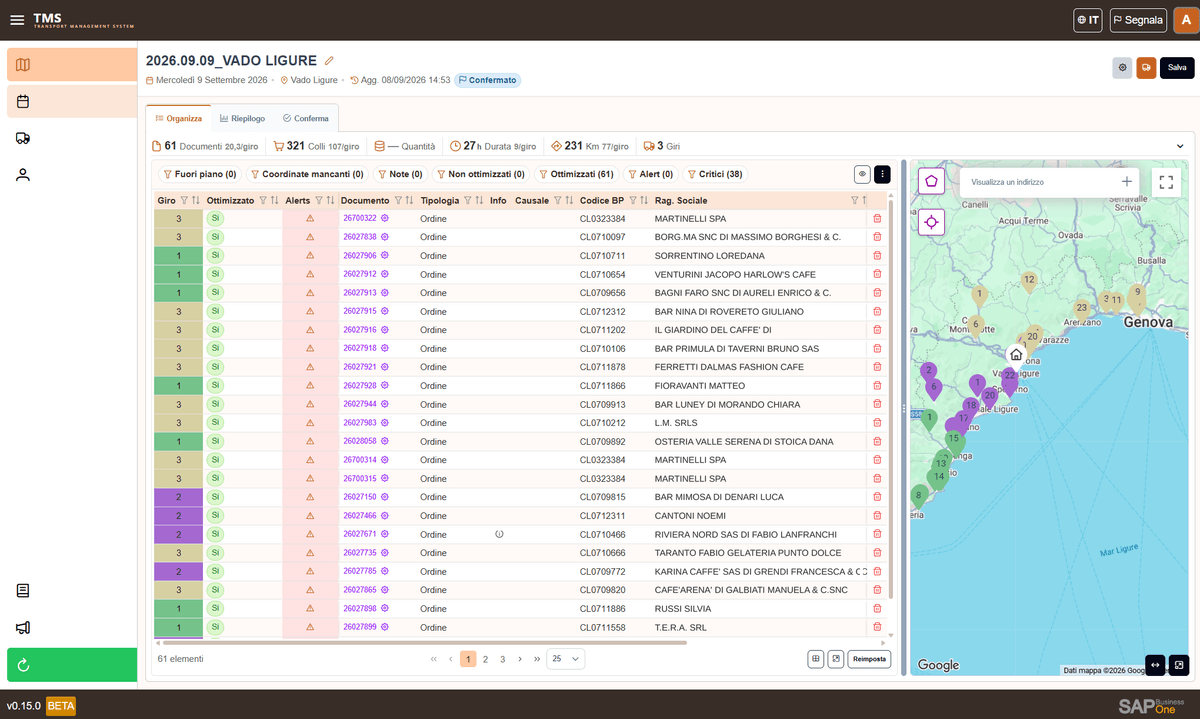
Task: Toggle the Note (0) filter
Action: coord(400,174)
